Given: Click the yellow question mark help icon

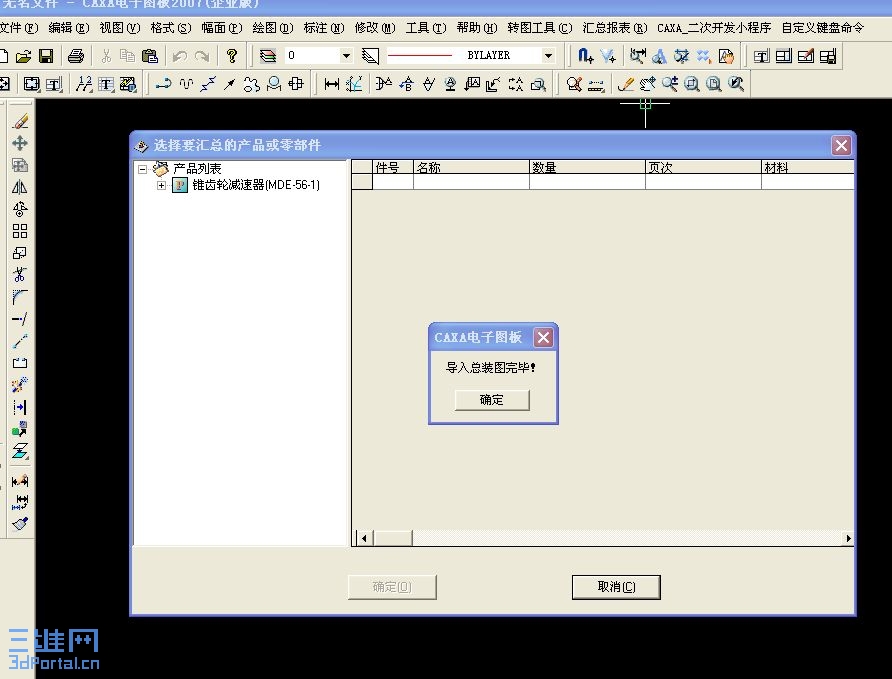Looking at the screenshot, I should pyautogui.click(x=232, y=56).
